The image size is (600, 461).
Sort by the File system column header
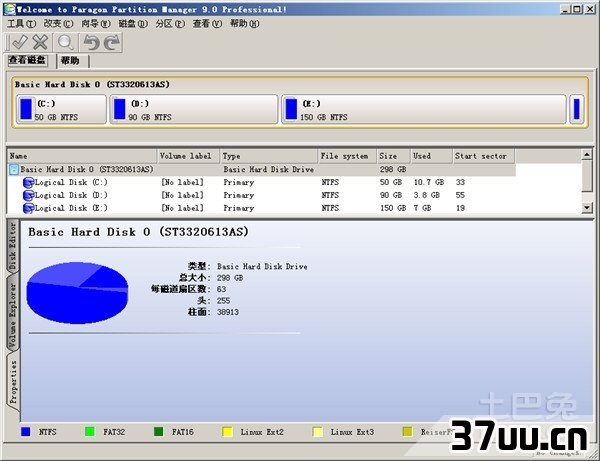click(347, 156)
